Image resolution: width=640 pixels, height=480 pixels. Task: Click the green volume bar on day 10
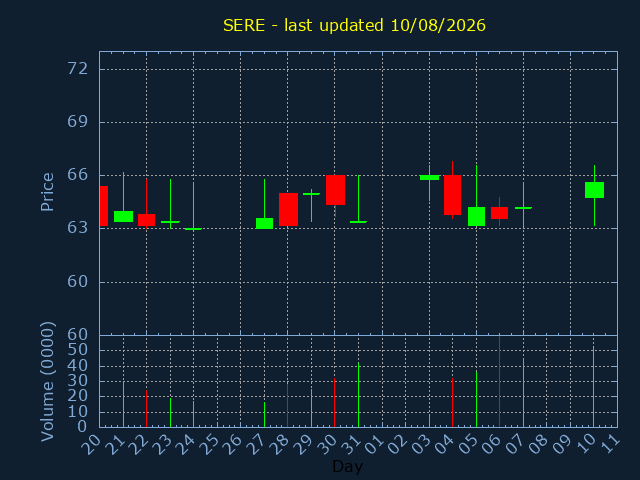(593, 387)
